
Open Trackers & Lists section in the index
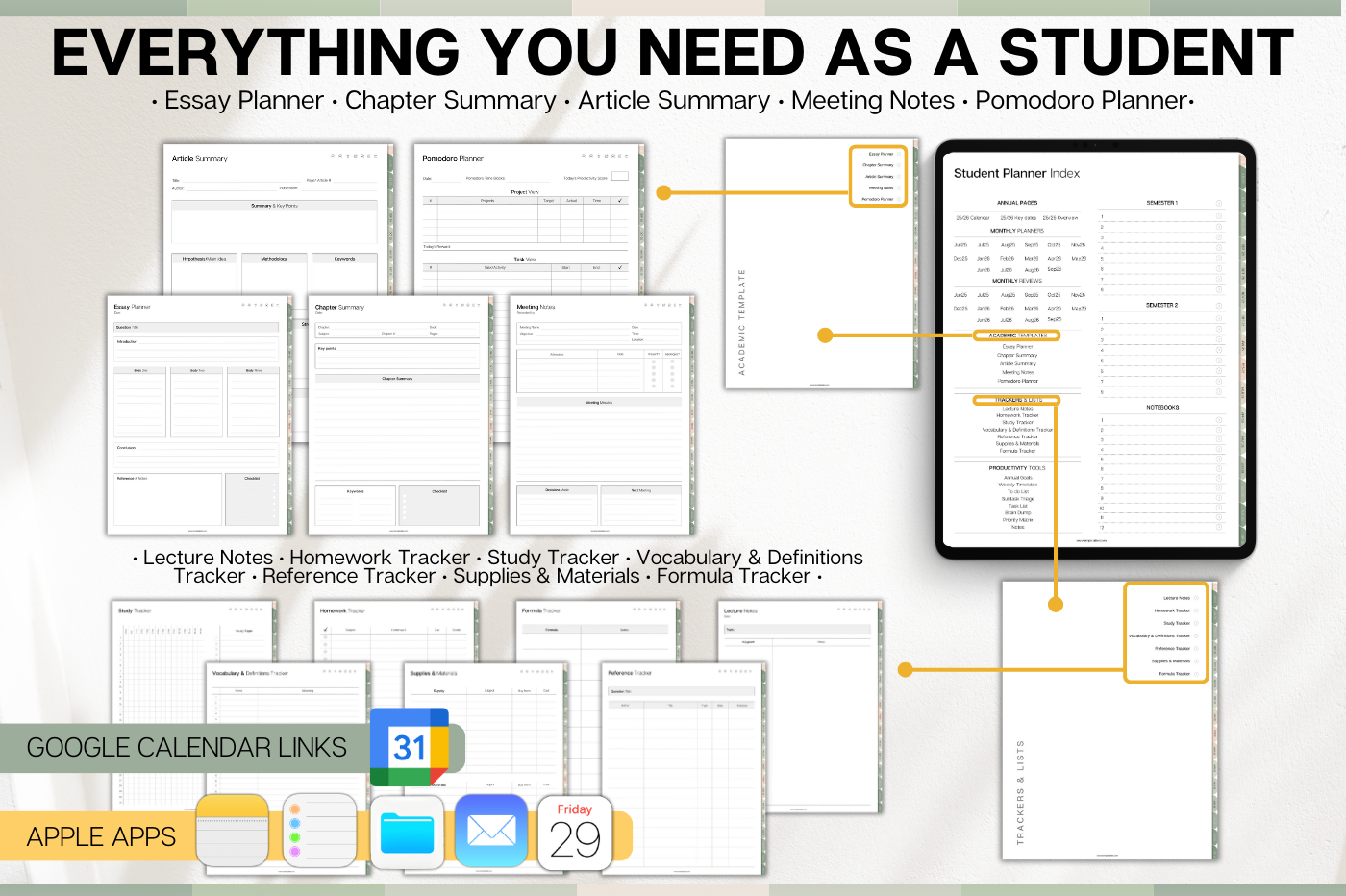pos(1017,400)
